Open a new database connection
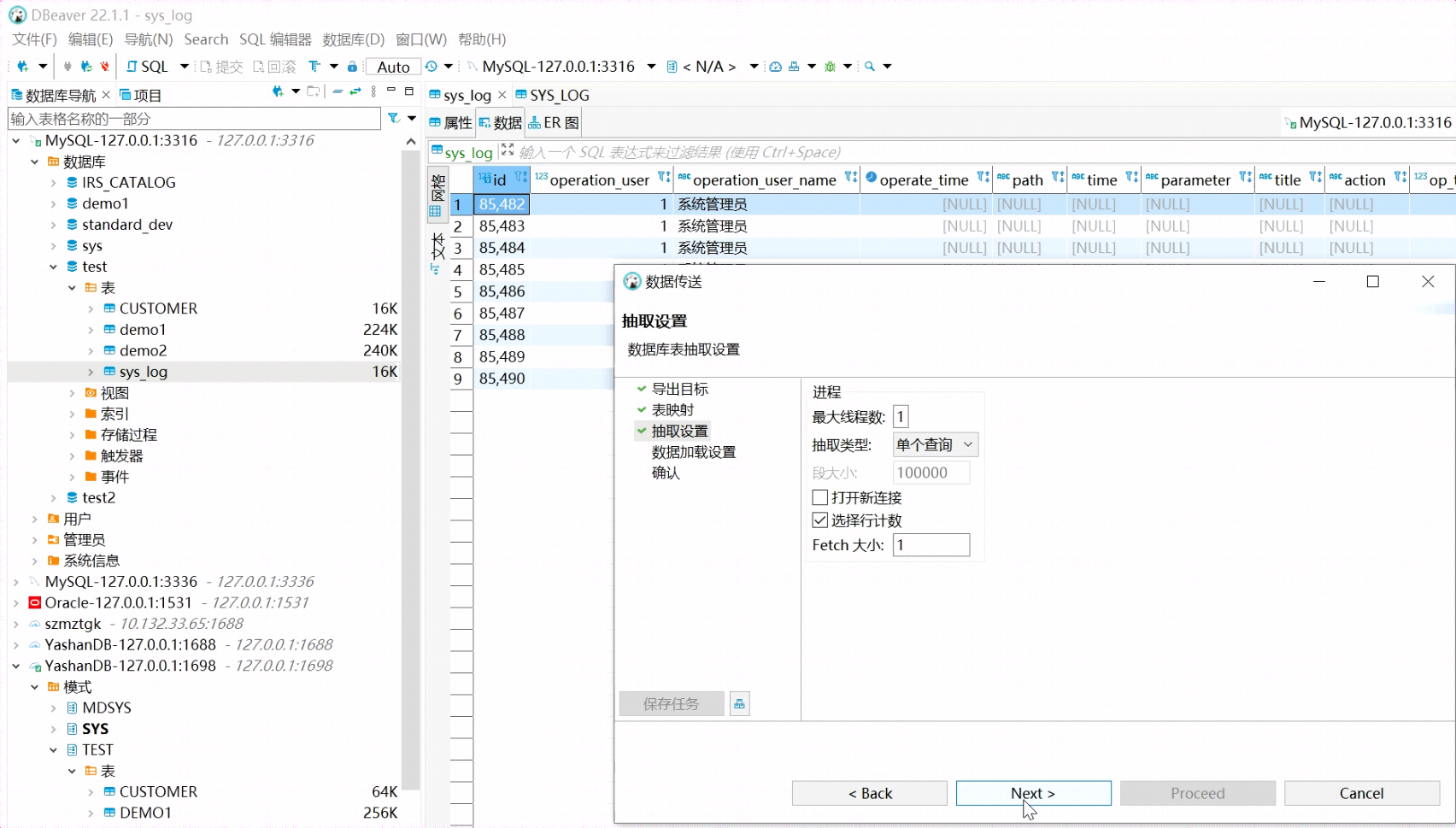Screen dimensions: 1456x828 click(24, 66)
